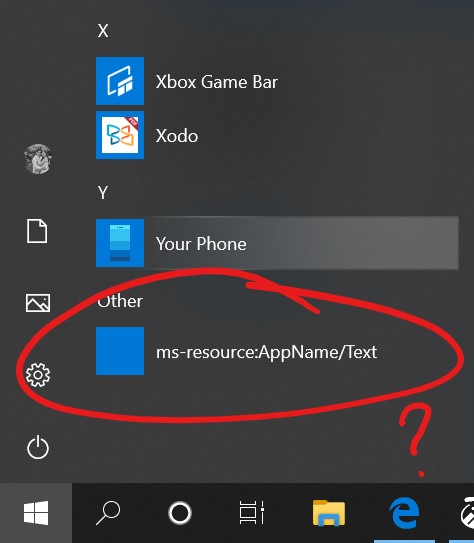
Task: Open Pictures from the Start sidebar
Action: point(38,303)
